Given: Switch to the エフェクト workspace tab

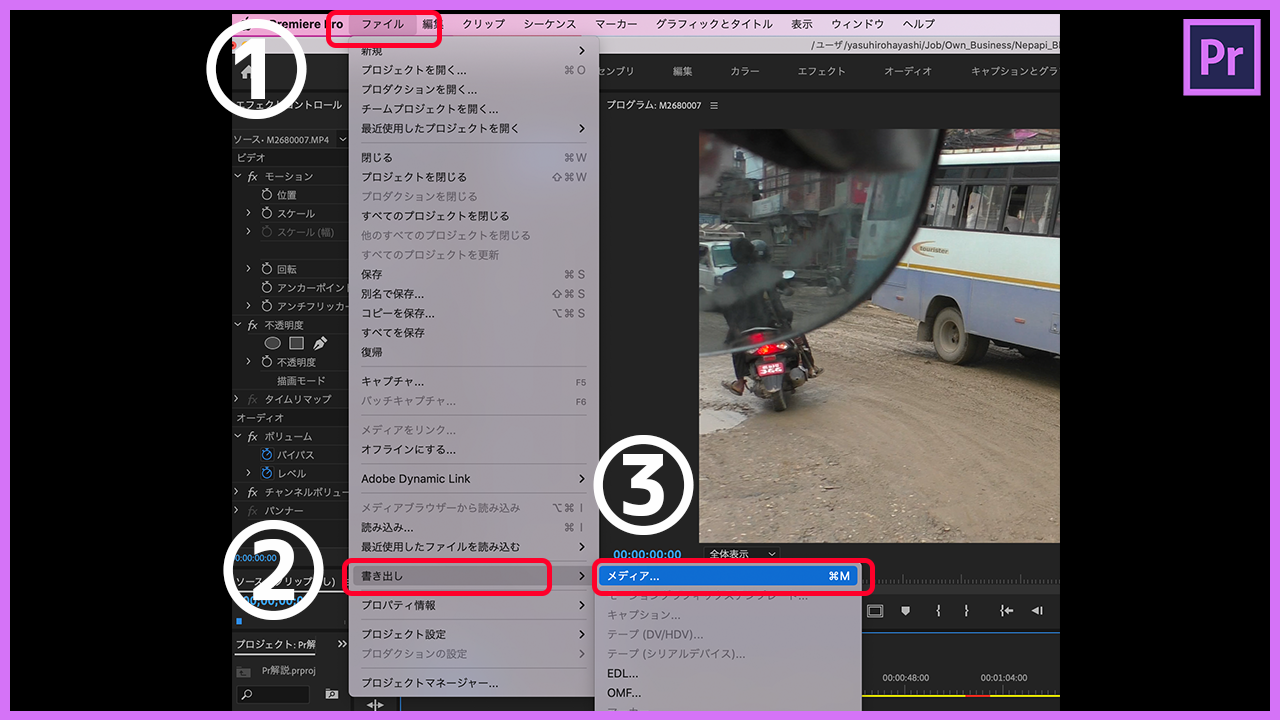Looking at the screenshot, I should (x=821, y=72).
